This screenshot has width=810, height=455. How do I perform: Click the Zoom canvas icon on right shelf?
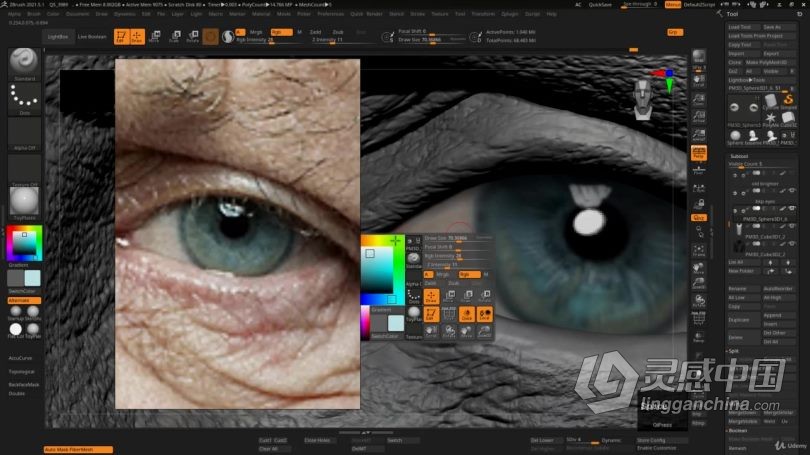pyautogui.click(x=698, y=99)
